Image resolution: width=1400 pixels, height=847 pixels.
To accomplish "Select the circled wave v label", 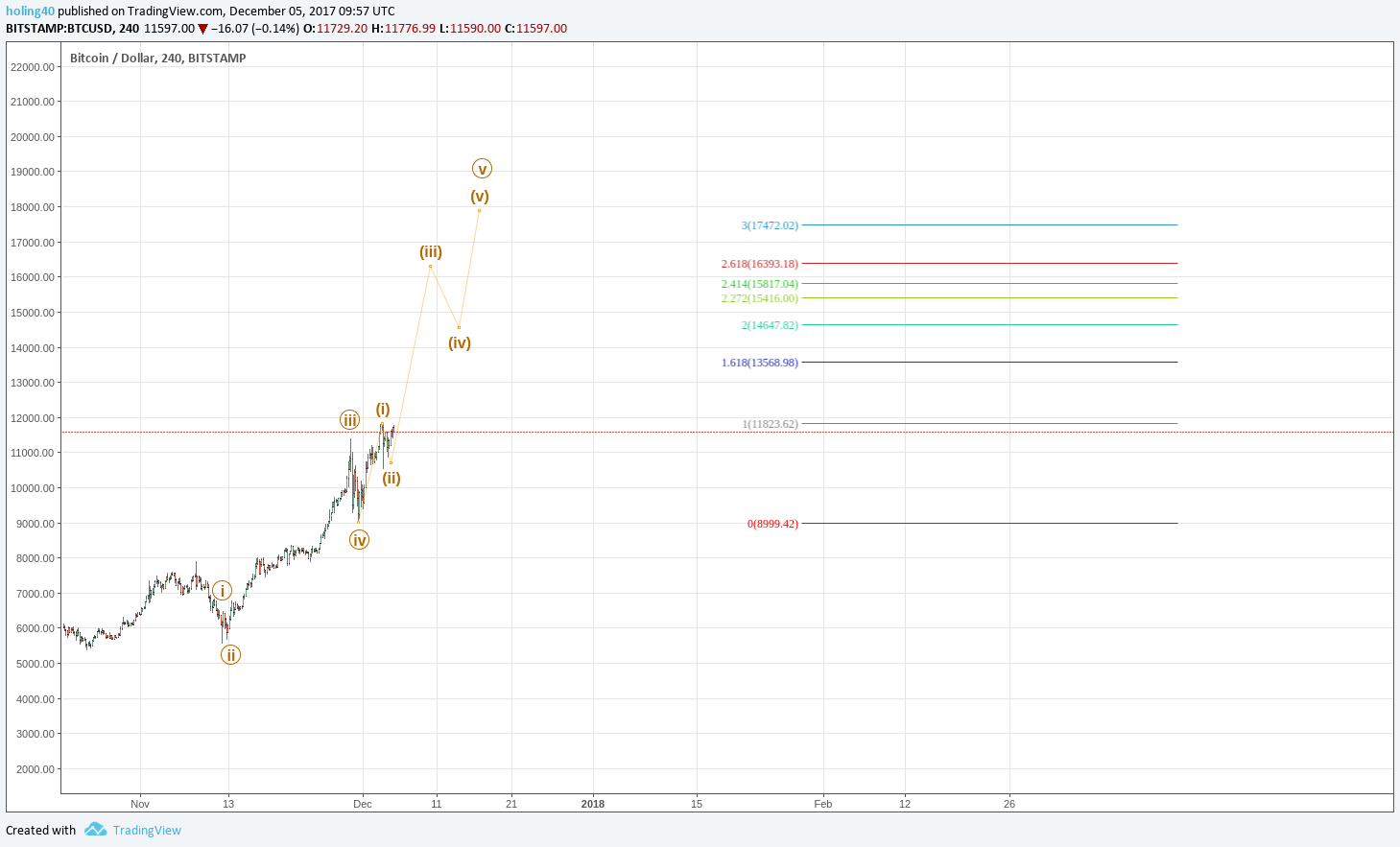I will (x=483, y=169).
